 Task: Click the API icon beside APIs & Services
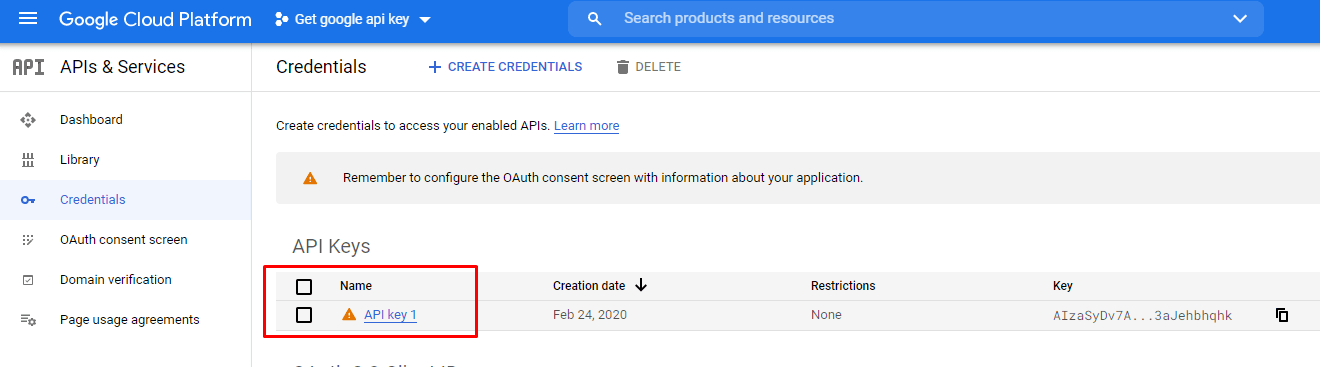(x=28, y=67)
